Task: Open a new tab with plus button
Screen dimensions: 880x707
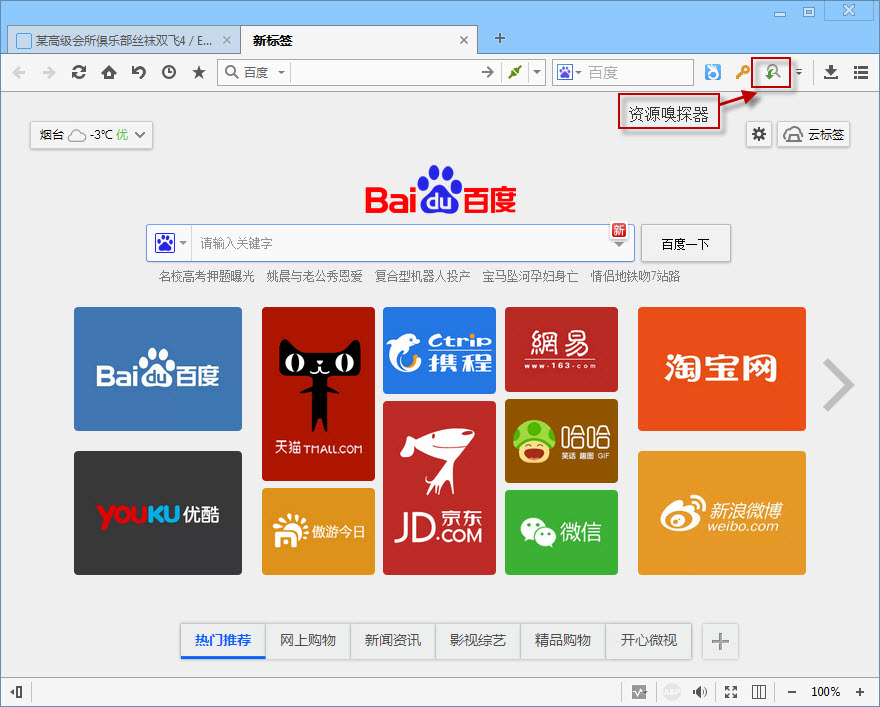Action: pos(499,38)
